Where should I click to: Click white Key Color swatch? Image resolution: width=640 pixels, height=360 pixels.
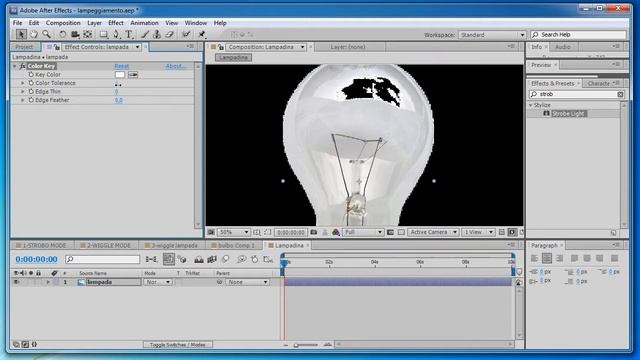pos(120,75)
